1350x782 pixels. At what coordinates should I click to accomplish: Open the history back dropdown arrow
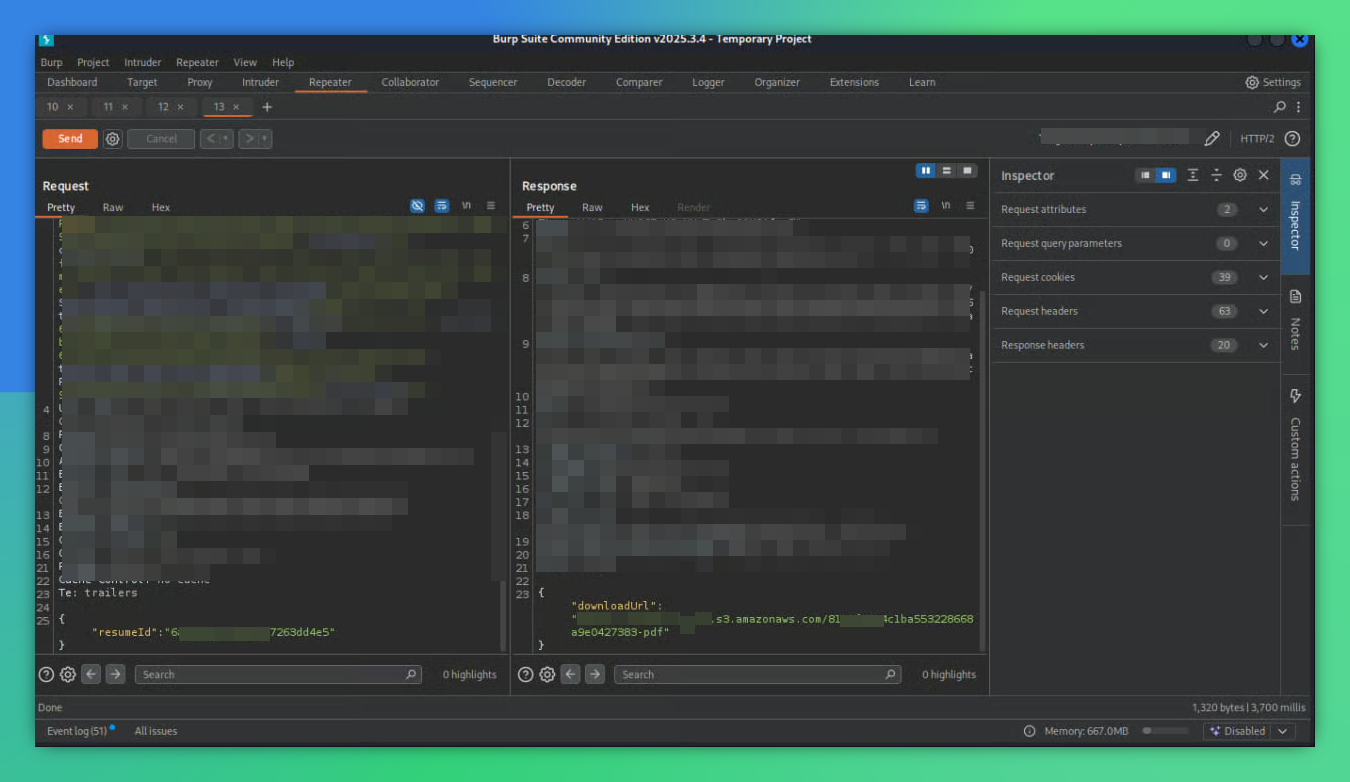click(x=227, y=139)
